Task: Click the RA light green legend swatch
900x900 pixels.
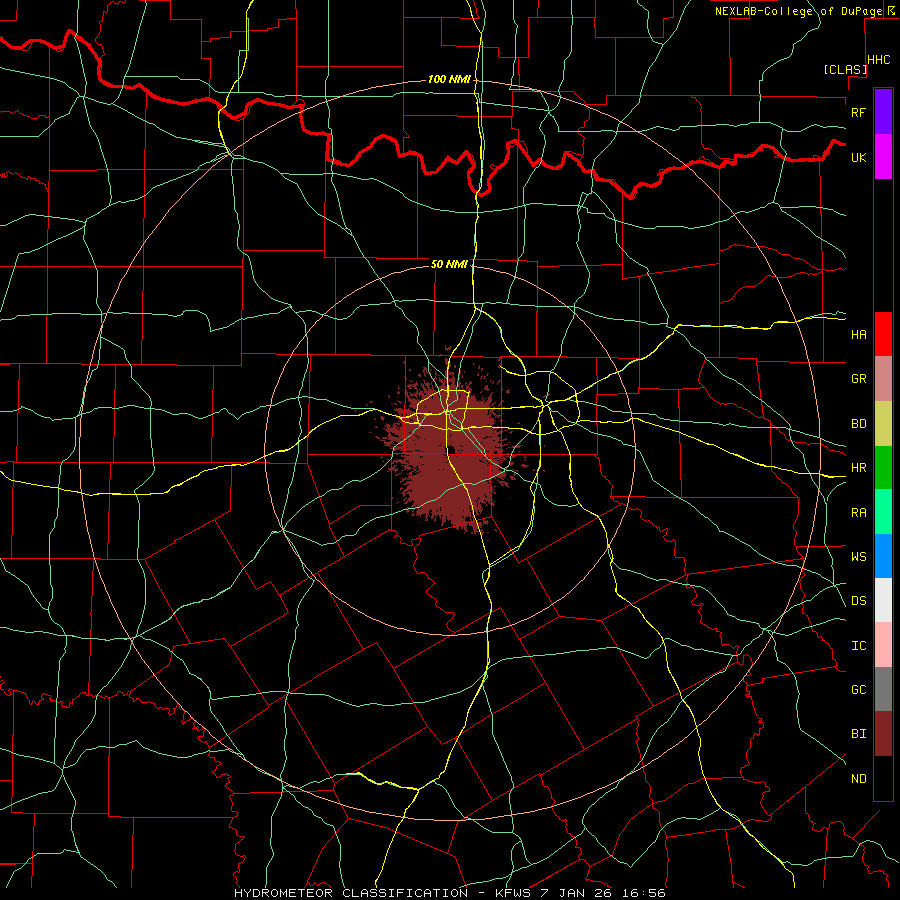Action: (x=883, y=512)
